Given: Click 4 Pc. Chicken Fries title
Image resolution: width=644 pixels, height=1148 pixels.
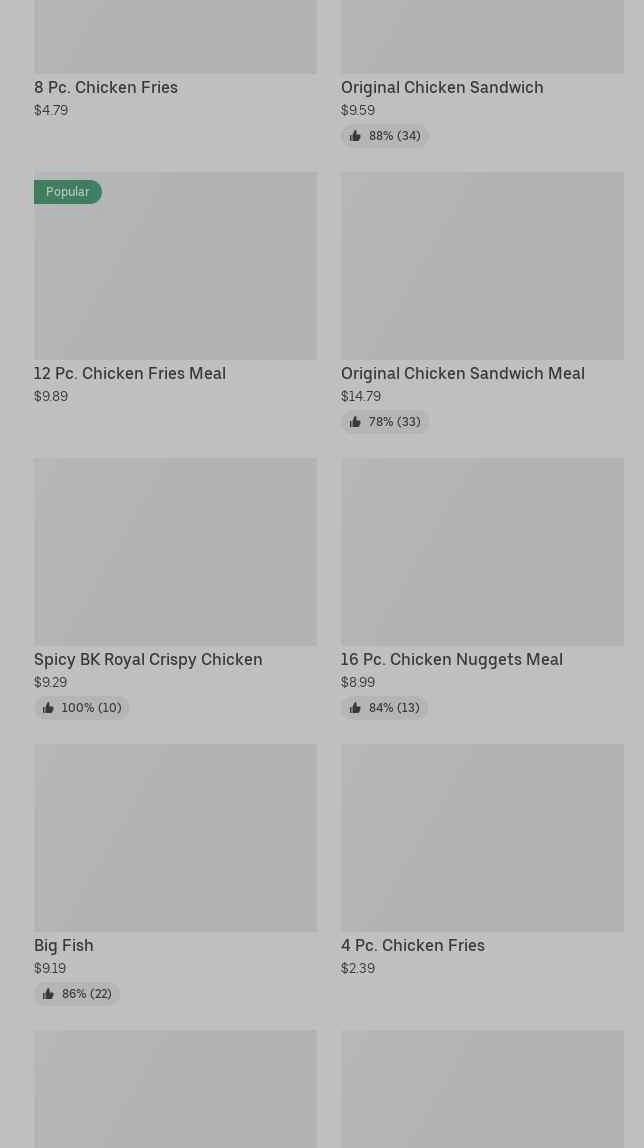Looking at the screenshot, I should point(413,945).
